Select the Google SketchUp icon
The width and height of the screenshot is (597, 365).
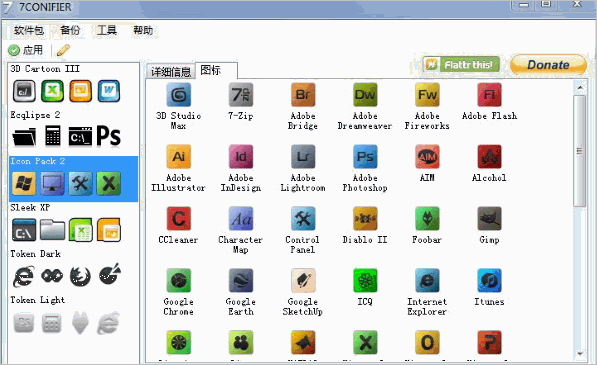tap(303, 281)
